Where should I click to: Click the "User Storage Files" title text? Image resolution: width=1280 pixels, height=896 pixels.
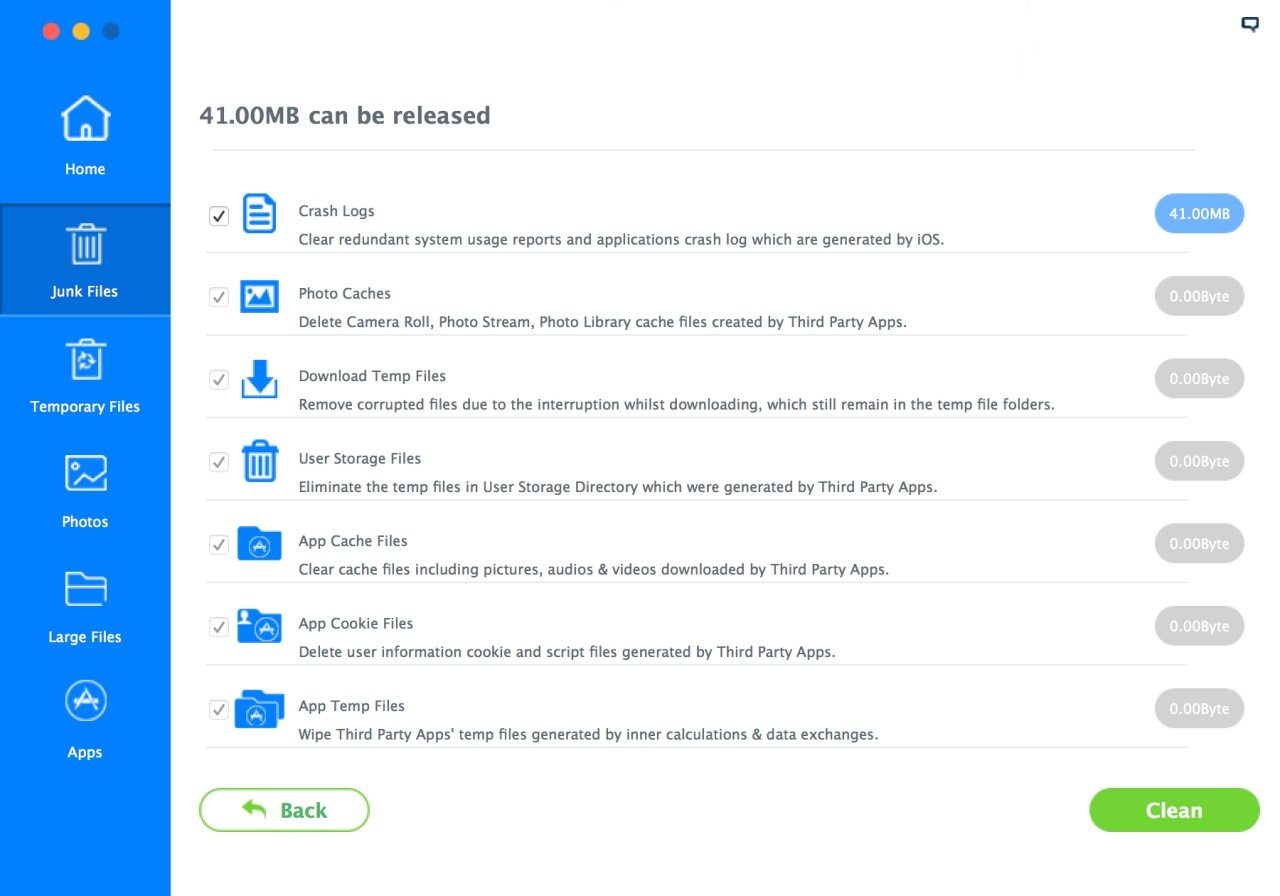[x=359, y=458]
